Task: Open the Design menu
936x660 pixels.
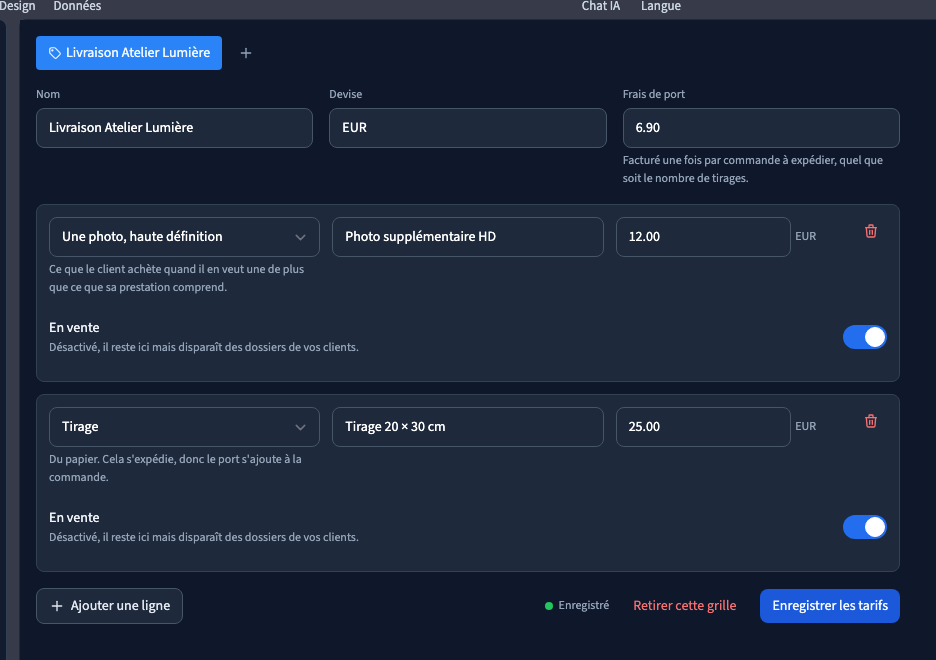Action: click(x=17, y=6)
